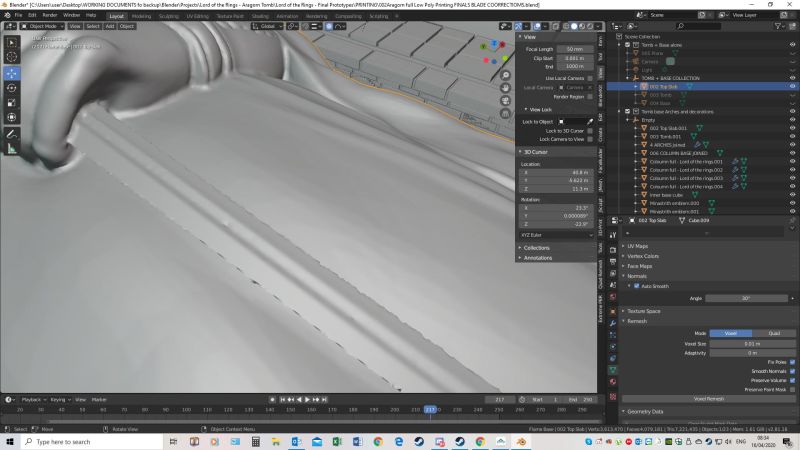Select Quad remesh mode
This screenshot has width=800, height=450.
pyautogui.click(x=774, y=333)
